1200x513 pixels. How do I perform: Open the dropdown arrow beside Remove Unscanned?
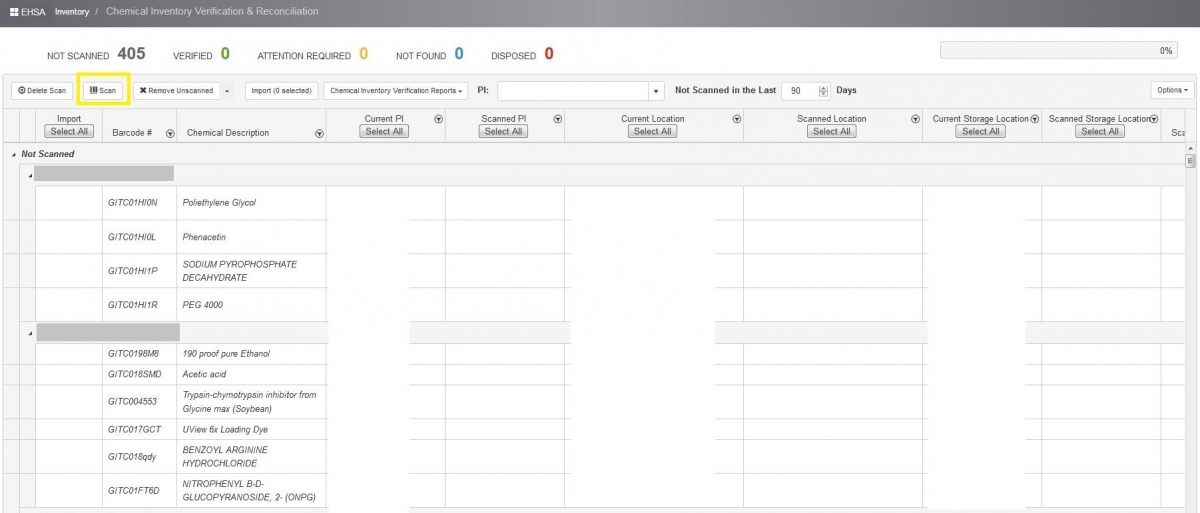click(227, 91)
